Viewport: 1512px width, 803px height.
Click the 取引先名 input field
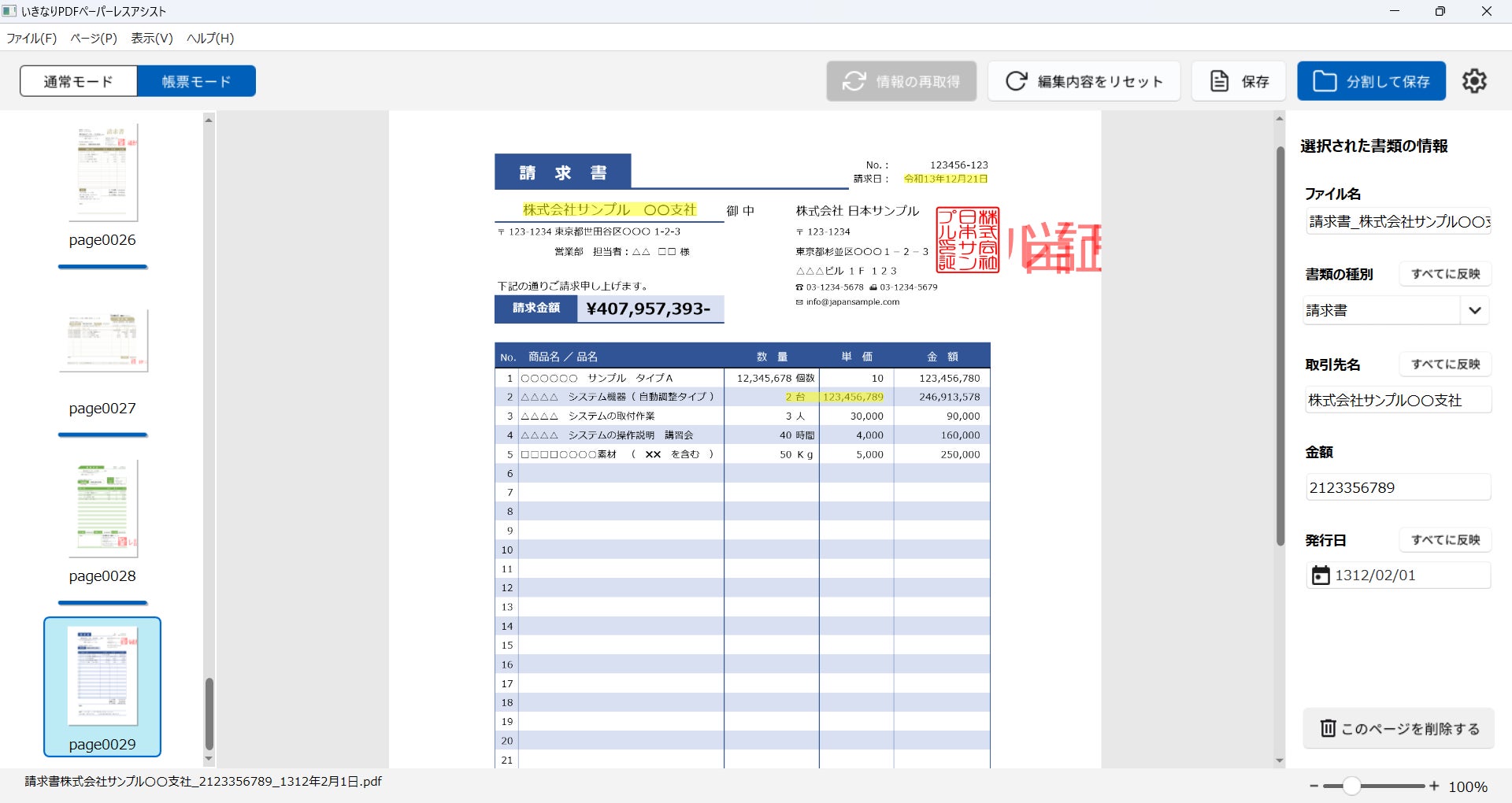tap(1398, 401)
